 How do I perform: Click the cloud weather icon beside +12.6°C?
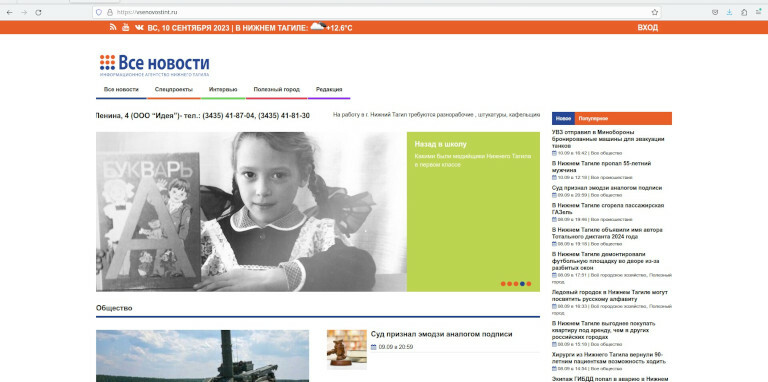coord(317,26)
